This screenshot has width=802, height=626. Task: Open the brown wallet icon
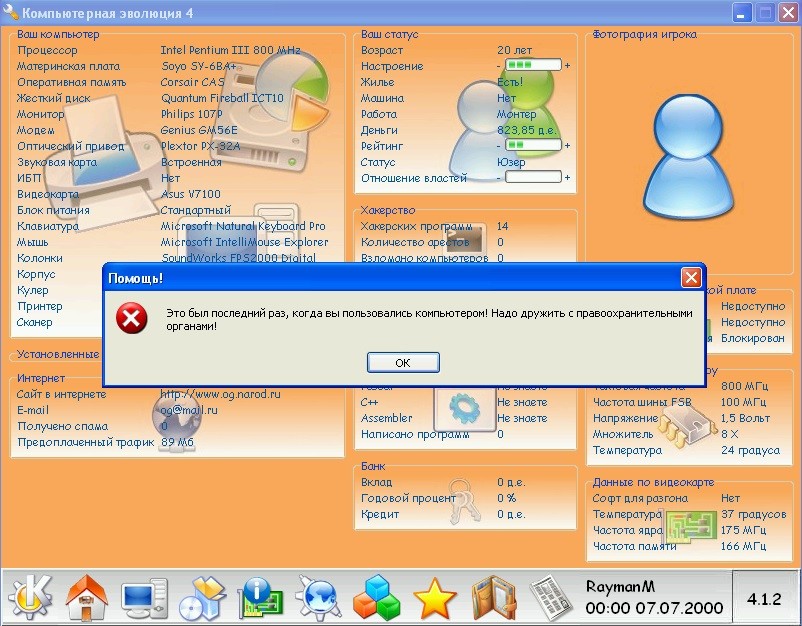[x=493, y=598]
